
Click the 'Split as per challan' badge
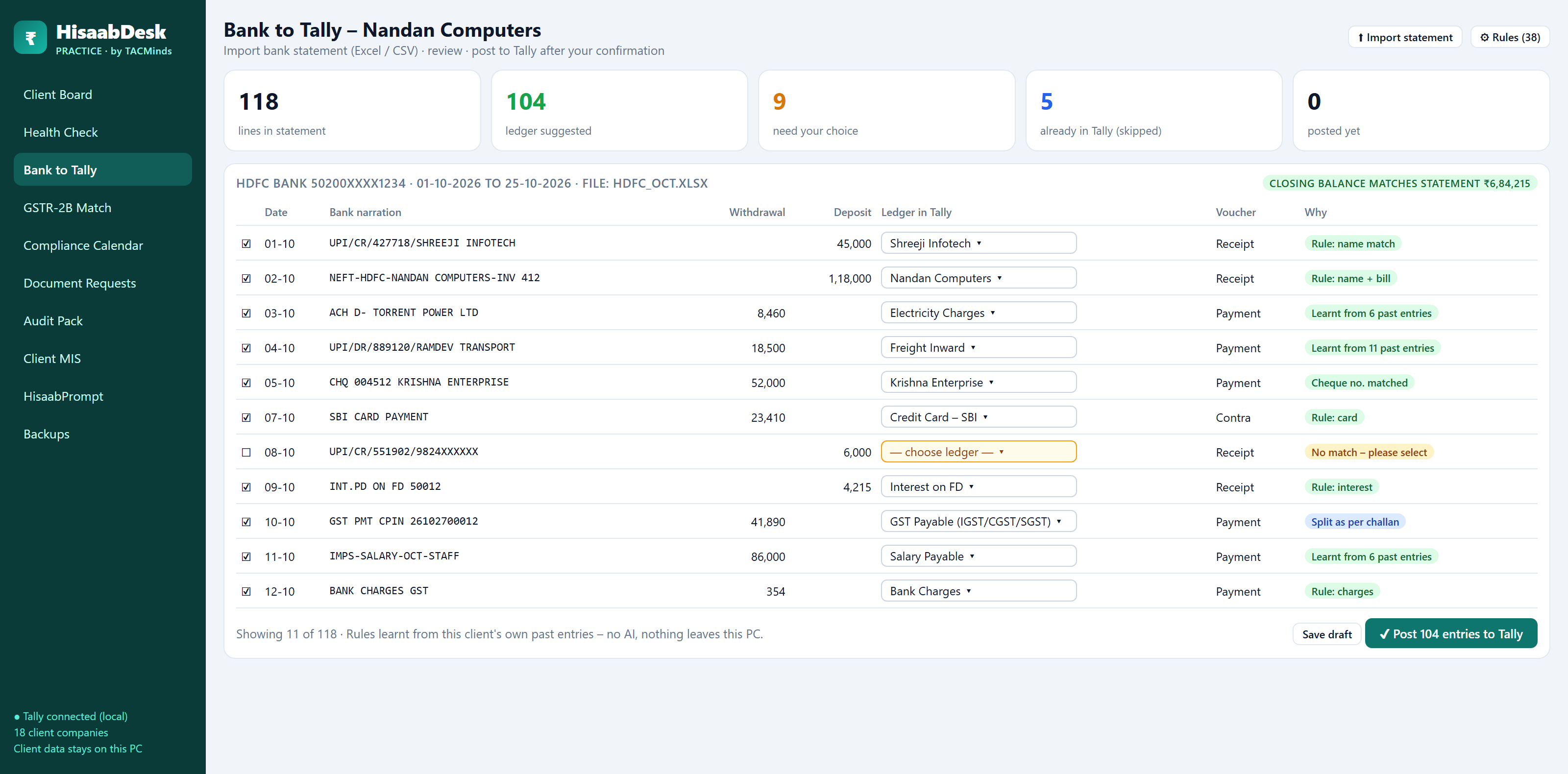(x=1354, y=522)
